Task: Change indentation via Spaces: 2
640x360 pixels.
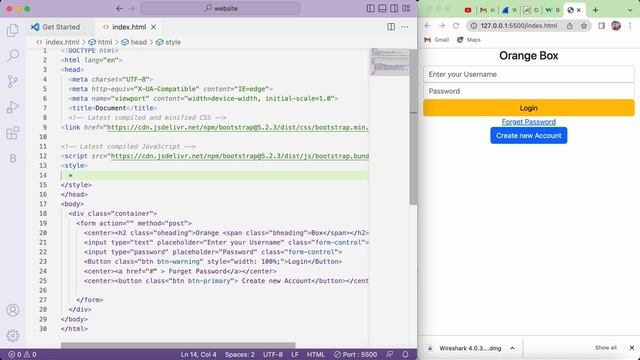Action: [x=240, y=355]
